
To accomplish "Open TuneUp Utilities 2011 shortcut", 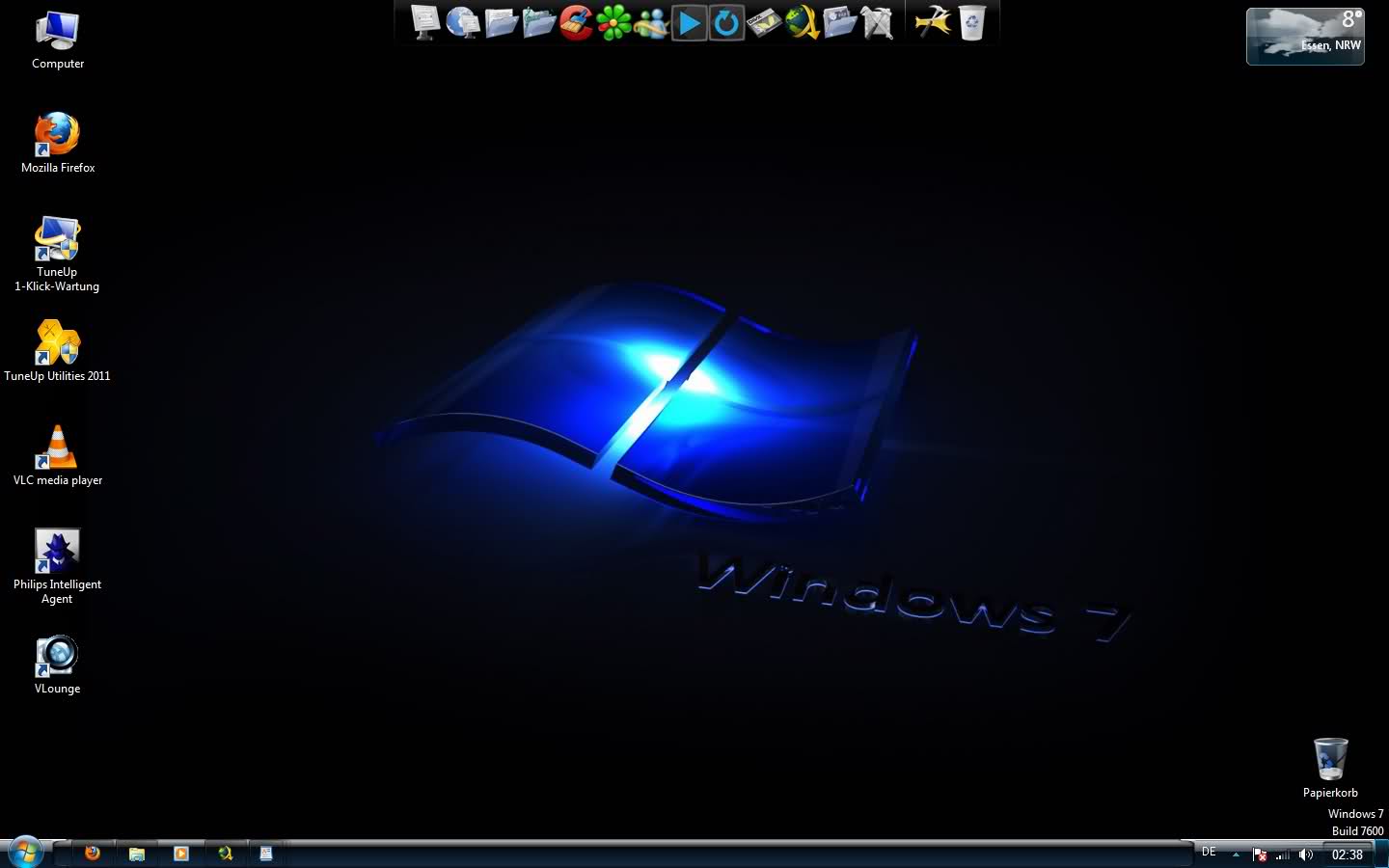I will pyautogui.click(x=57, y=343).
